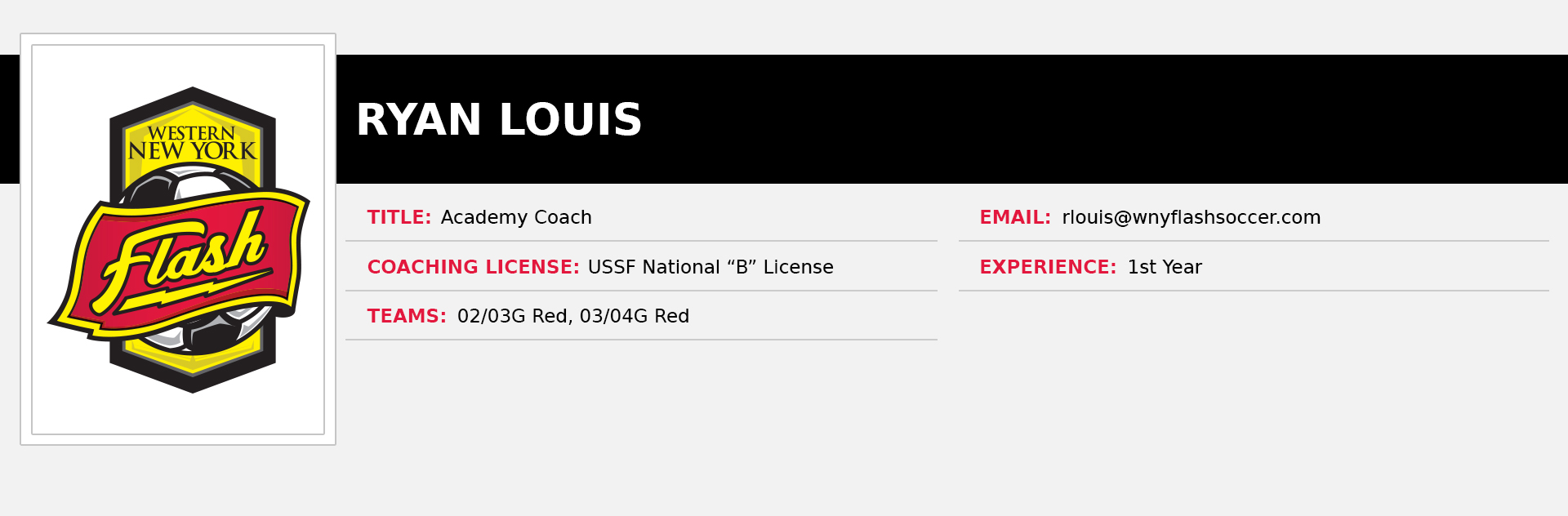Click the Western New York text in crest
The image size is (1568, 516).
point(192,143)
